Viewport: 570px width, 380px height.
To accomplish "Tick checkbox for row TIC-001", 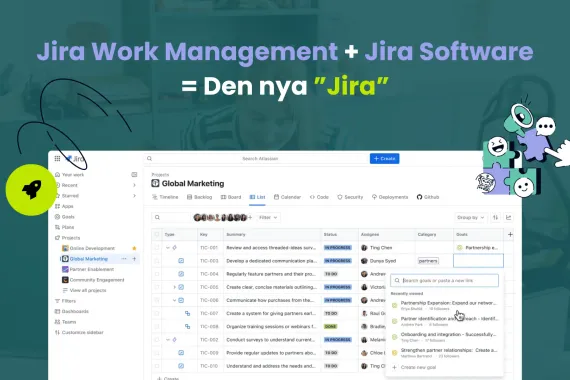I will point(157,248).
